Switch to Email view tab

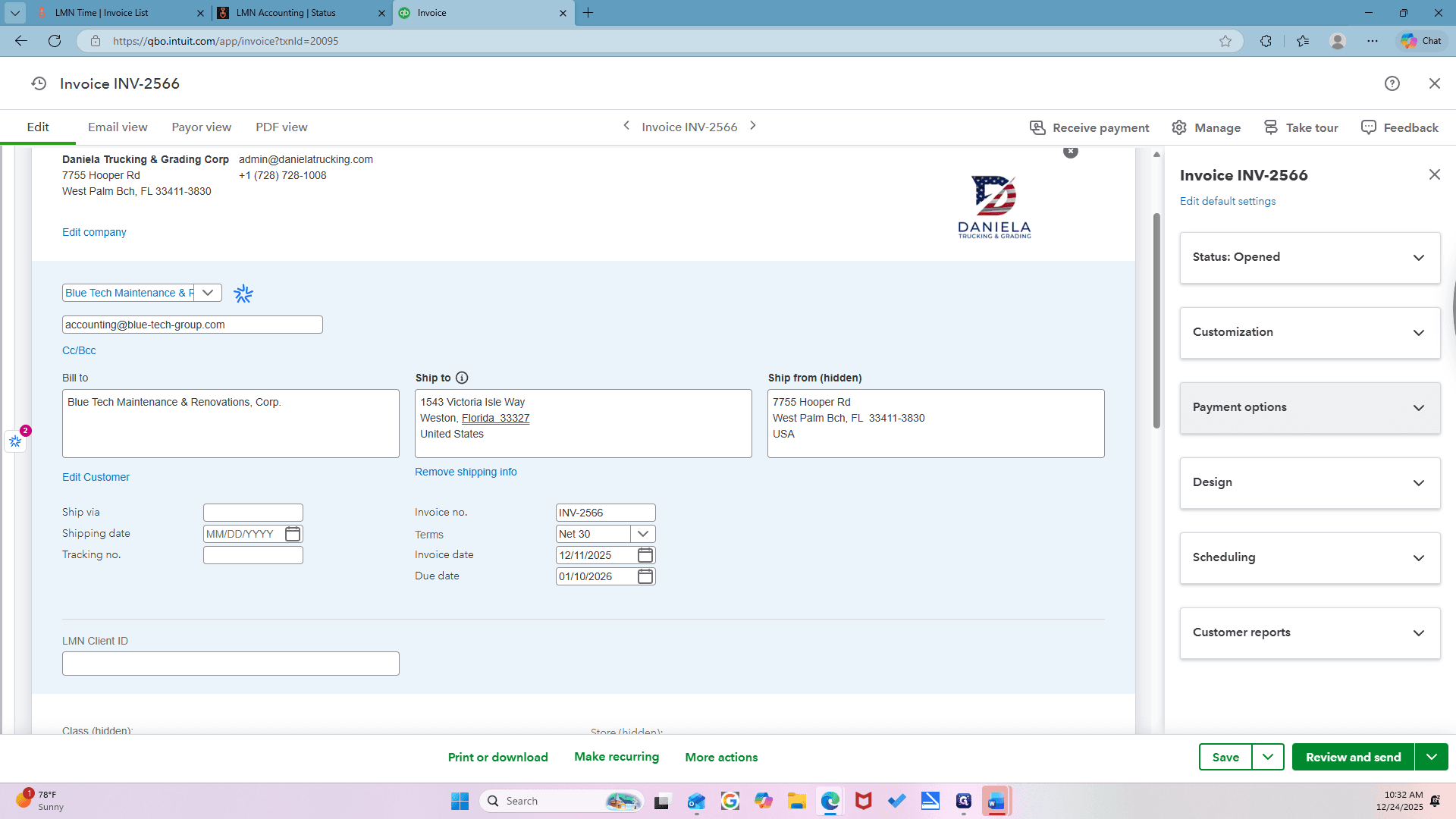tap(118, 127)
